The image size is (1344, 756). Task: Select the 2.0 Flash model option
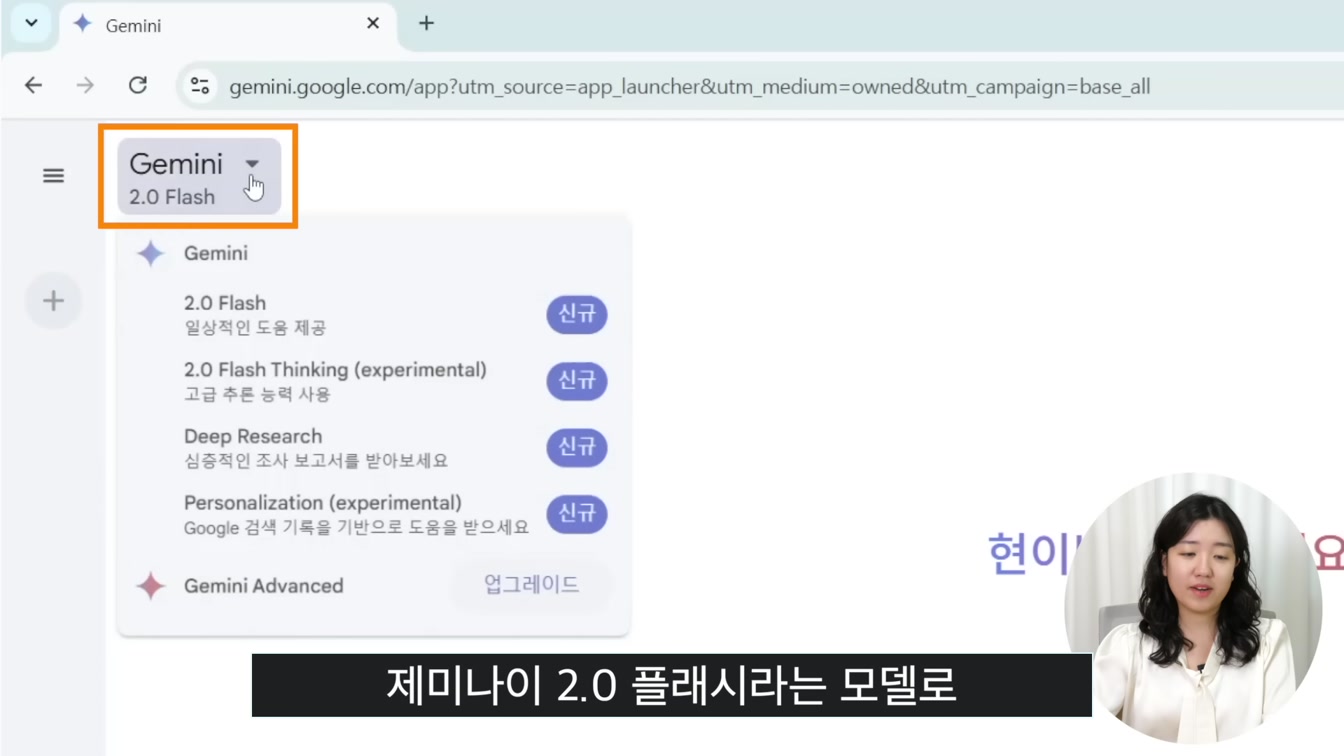pyautogui.click(x=373, y=314)
